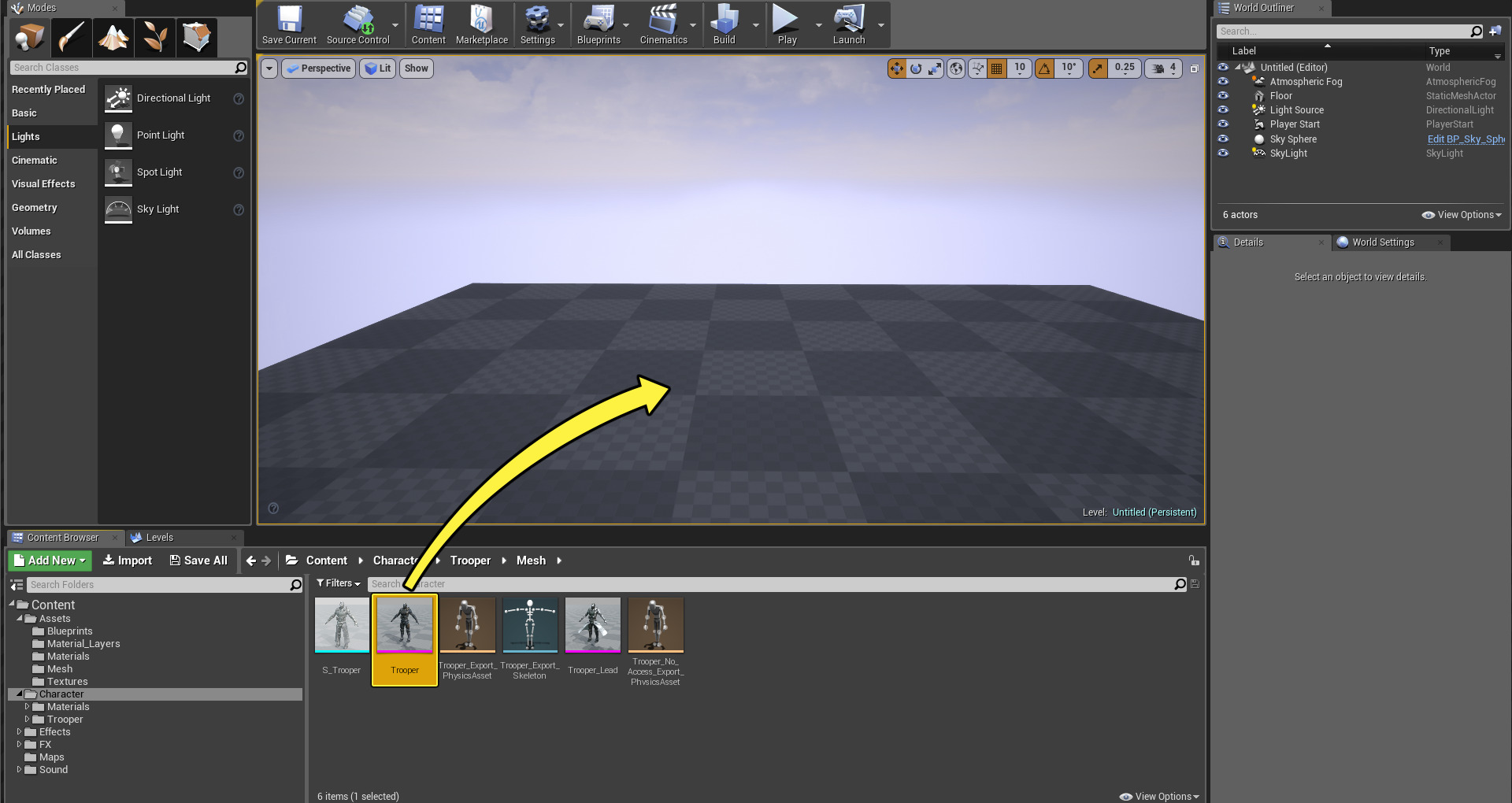
Task: Start the game with Play
Action: (787, 25)
